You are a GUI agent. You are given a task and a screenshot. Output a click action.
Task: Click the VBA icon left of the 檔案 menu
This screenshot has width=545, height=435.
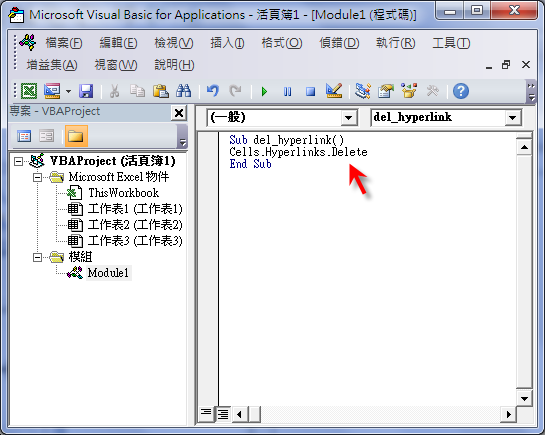click(27, 42)
